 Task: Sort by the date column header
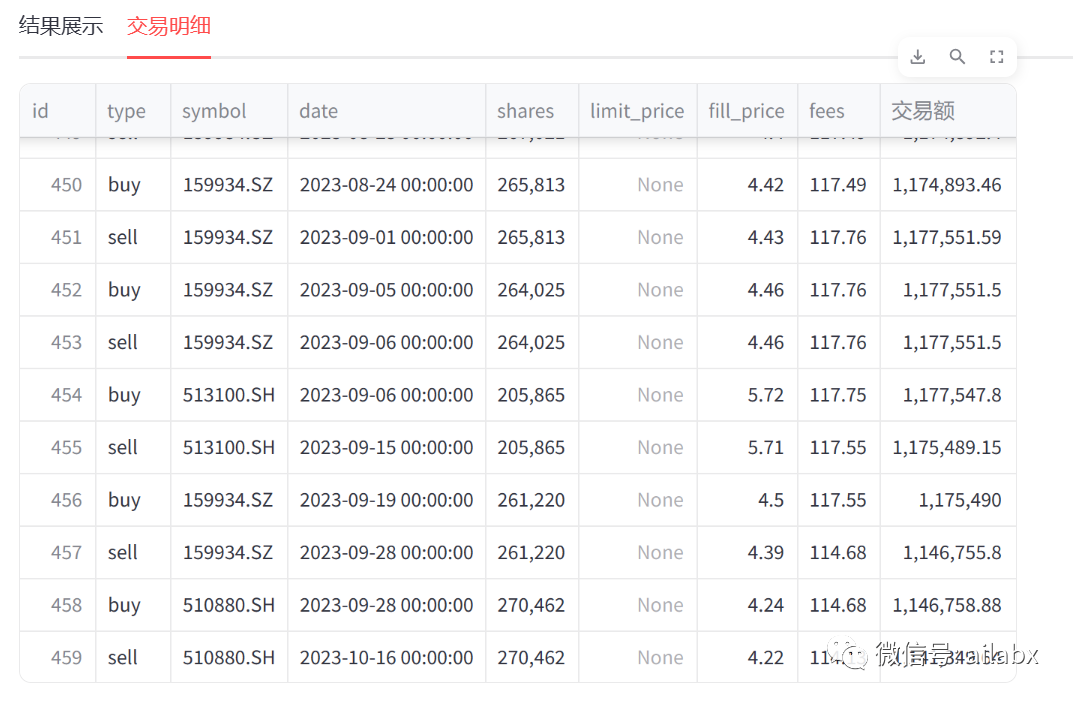[x=387, y=111]
